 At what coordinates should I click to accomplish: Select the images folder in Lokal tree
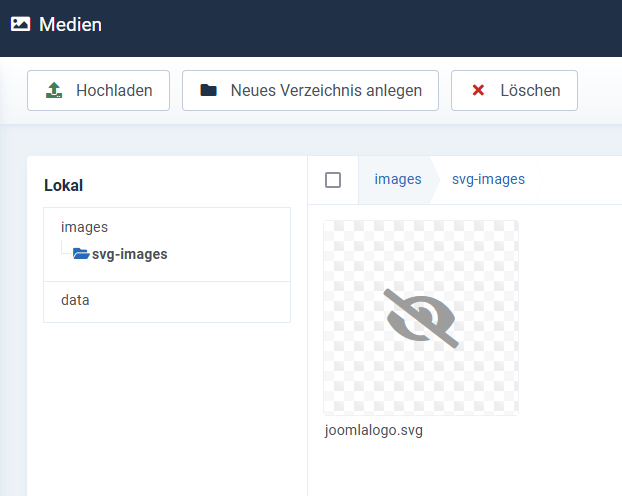click(84, 227)
